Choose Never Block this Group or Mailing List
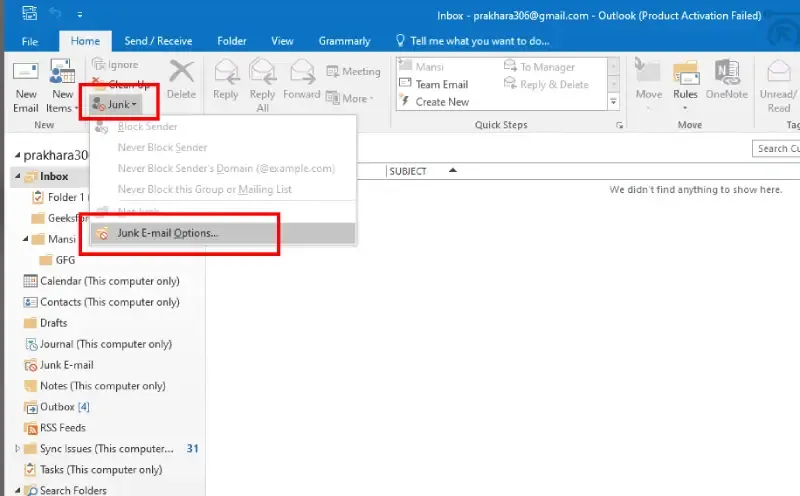The width and height of the screenshot is (800, 496). click(223, 189)
